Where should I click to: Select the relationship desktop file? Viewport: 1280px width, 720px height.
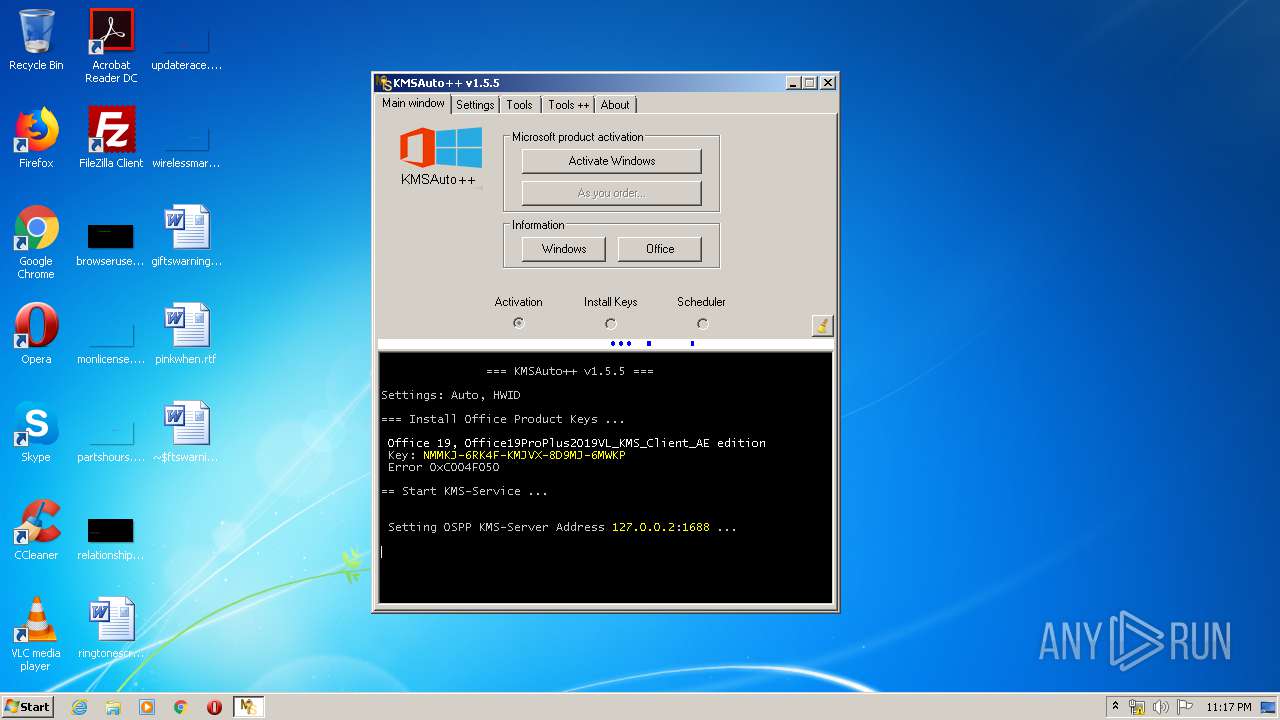tap(111, 536)
